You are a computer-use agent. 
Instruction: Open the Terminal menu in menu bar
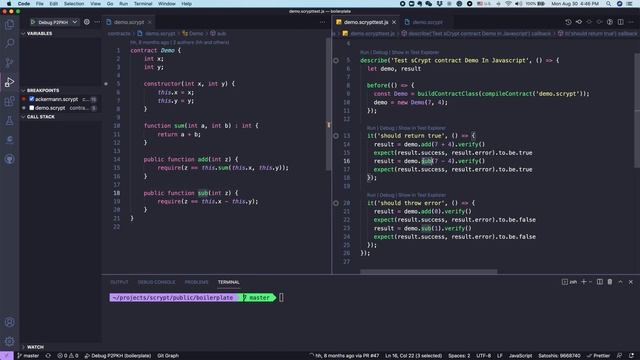pos(143,4)
